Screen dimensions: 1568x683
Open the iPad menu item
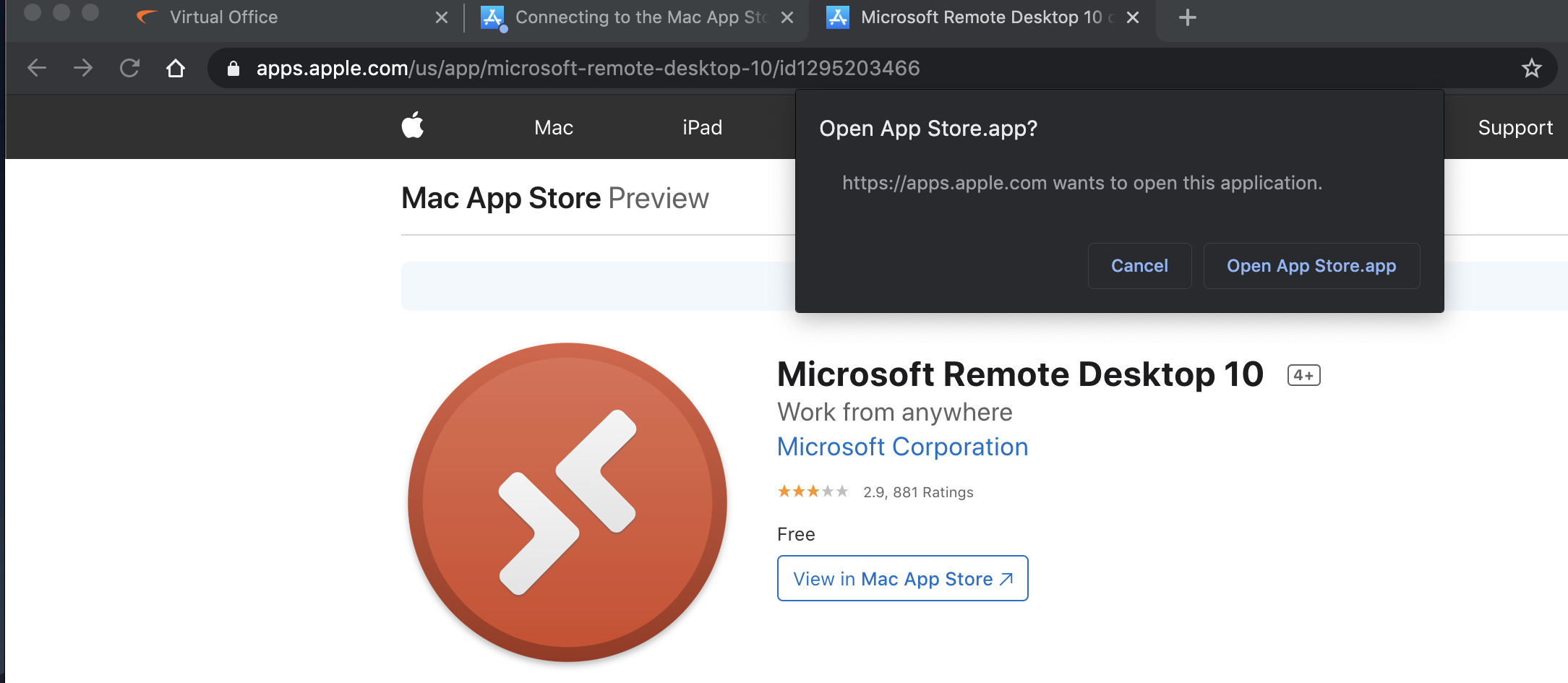click(x=702, y=128)
